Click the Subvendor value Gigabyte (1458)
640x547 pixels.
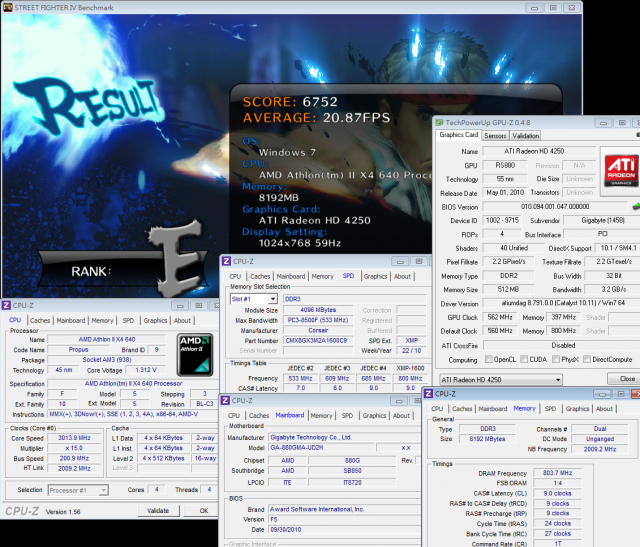coord(602,220)
